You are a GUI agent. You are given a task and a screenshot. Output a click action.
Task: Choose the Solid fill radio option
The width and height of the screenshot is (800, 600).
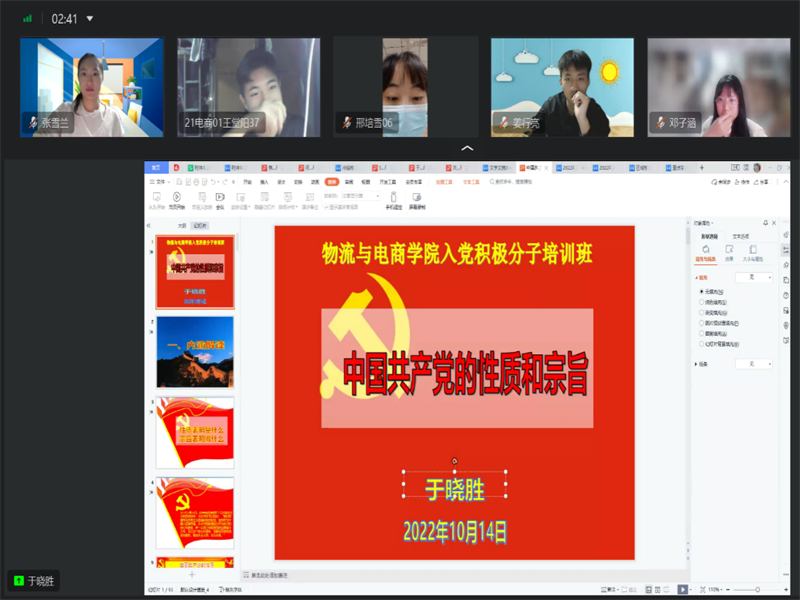[x=702, y=301]
